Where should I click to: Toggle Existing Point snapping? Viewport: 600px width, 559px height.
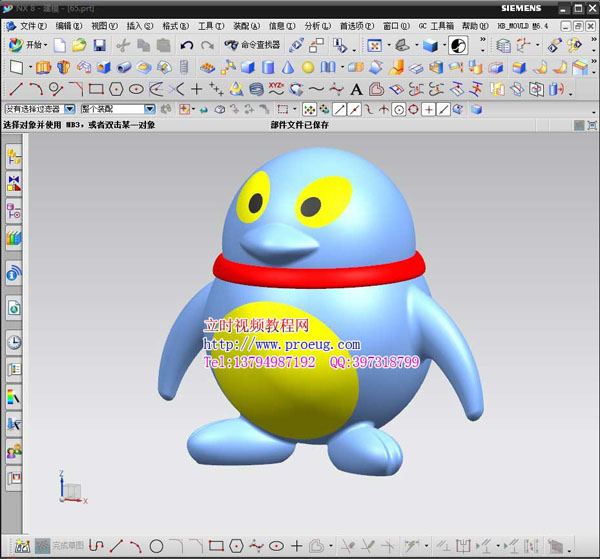click(429, 110)
